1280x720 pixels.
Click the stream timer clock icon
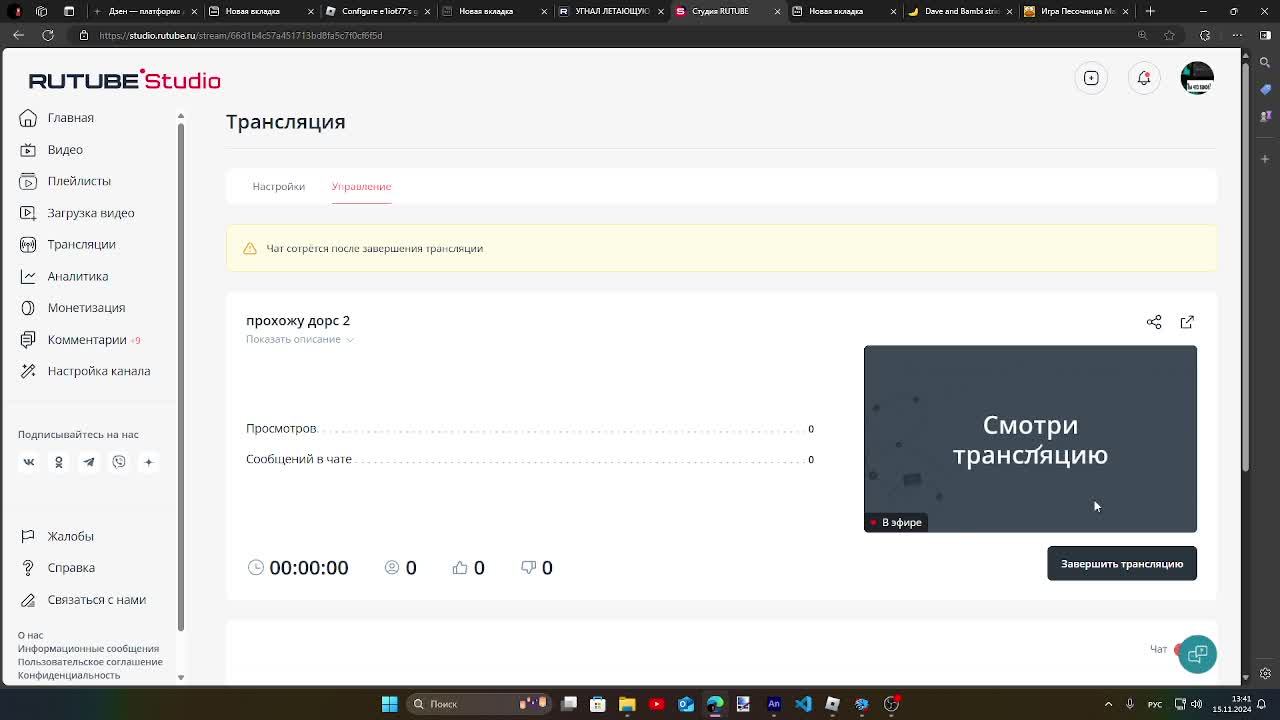(256, 567)
